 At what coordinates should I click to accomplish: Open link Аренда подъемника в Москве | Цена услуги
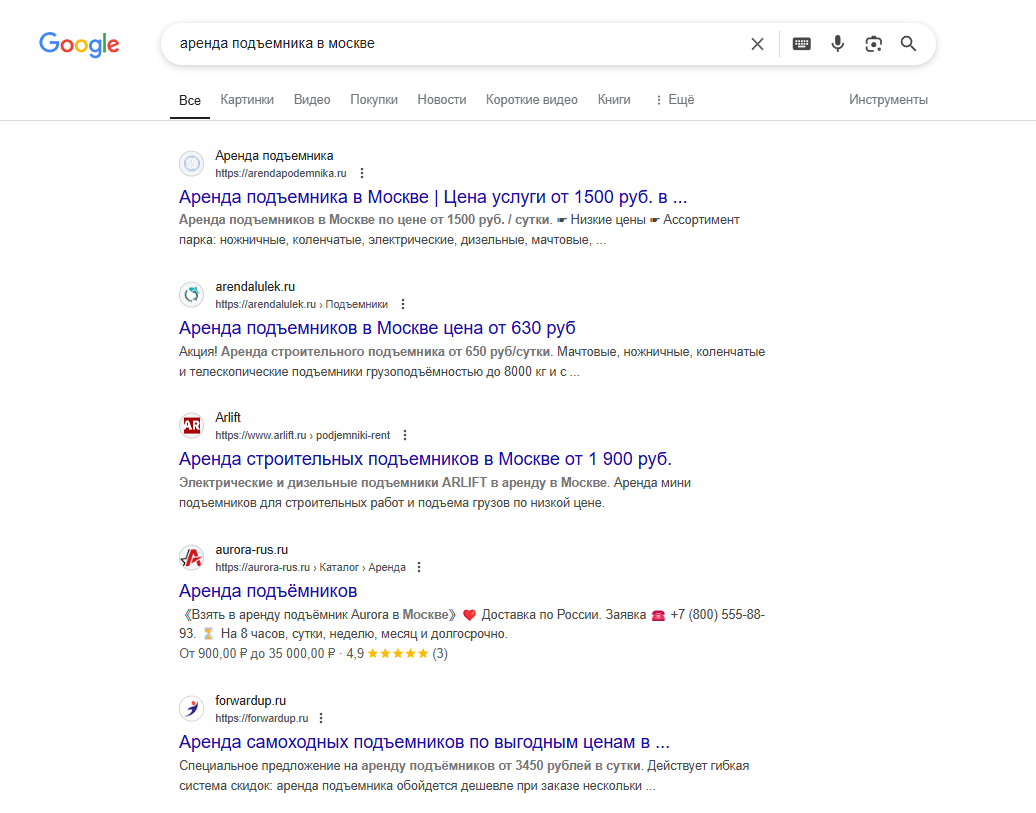[433, 197]
